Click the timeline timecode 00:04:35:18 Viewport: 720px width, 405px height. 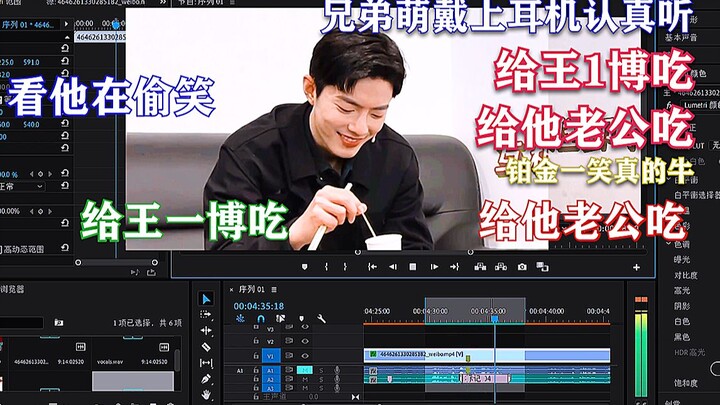pos(259,305)
